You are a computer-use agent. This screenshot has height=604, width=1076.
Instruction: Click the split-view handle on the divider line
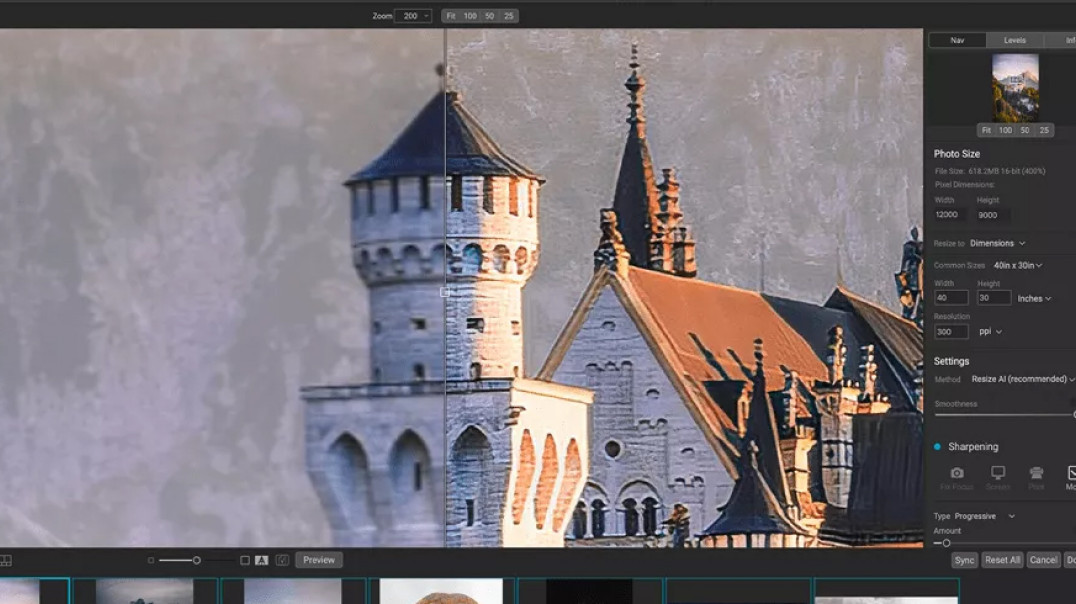pos(445,292)
